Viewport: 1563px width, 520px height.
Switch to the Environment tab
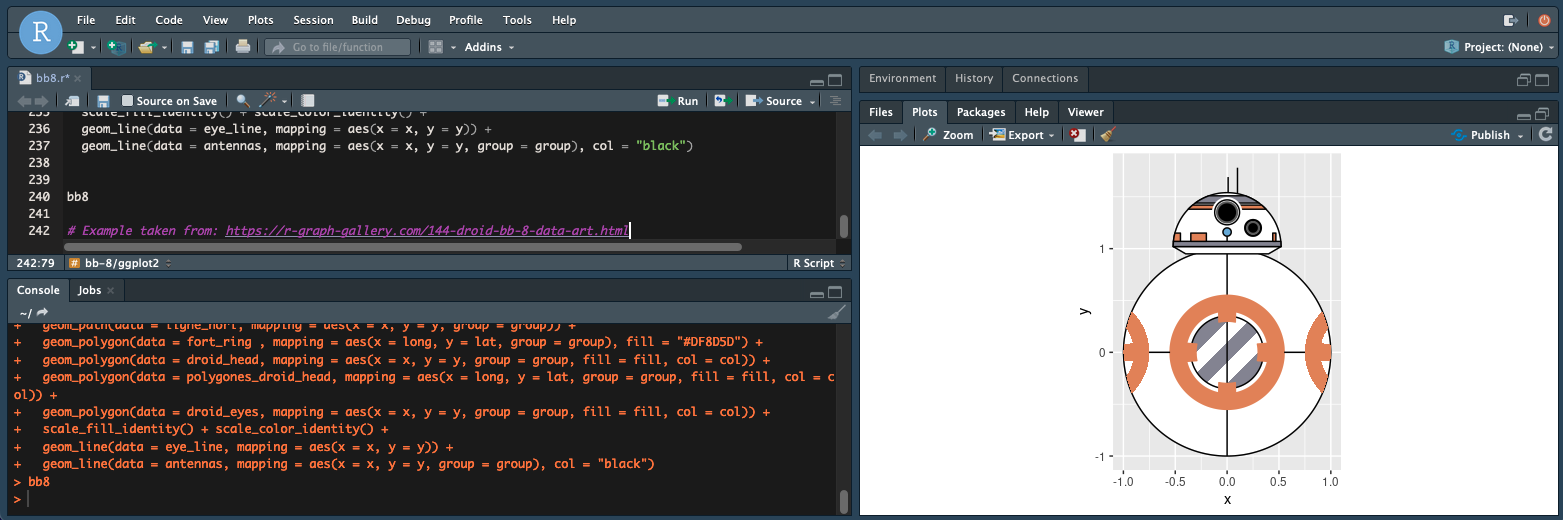[902, 78]
